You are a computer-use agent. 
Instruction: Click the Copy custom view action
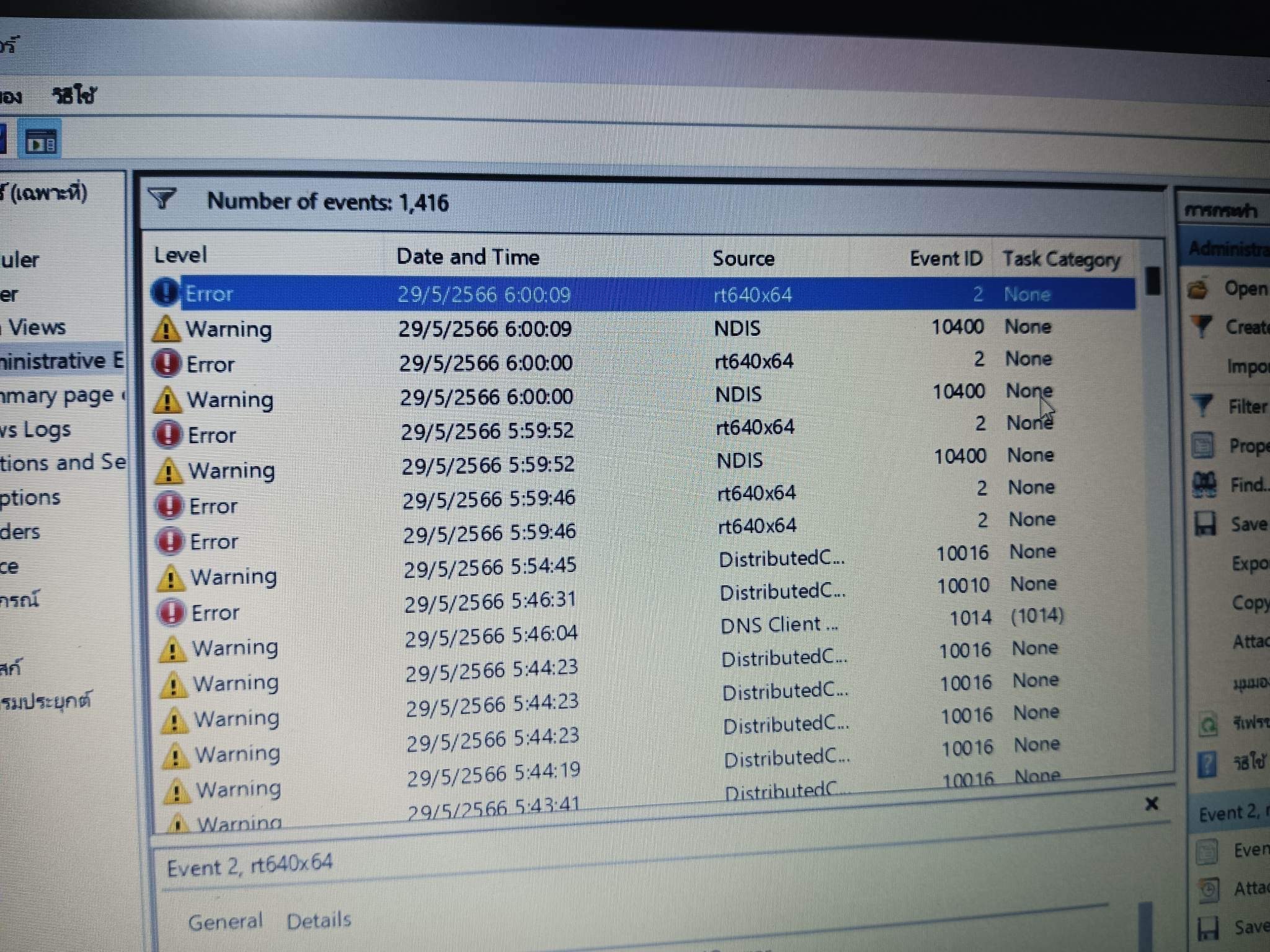click(1250, 603)
